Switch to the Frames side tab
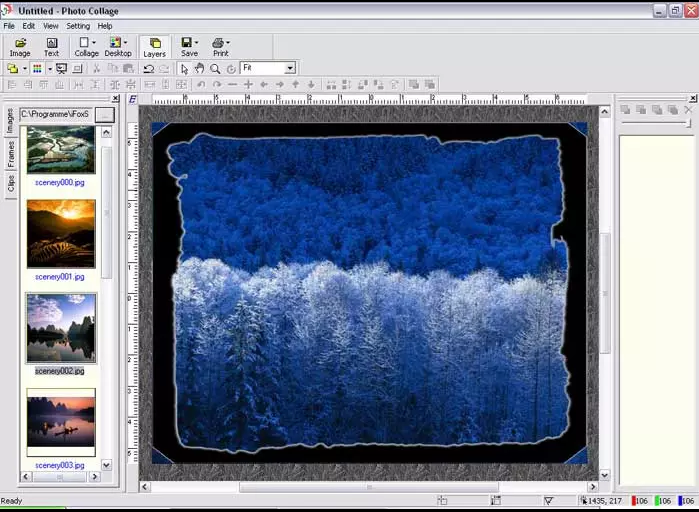This screenshot has width=699, height=512. pyautogui.click(x=11, y=154)
